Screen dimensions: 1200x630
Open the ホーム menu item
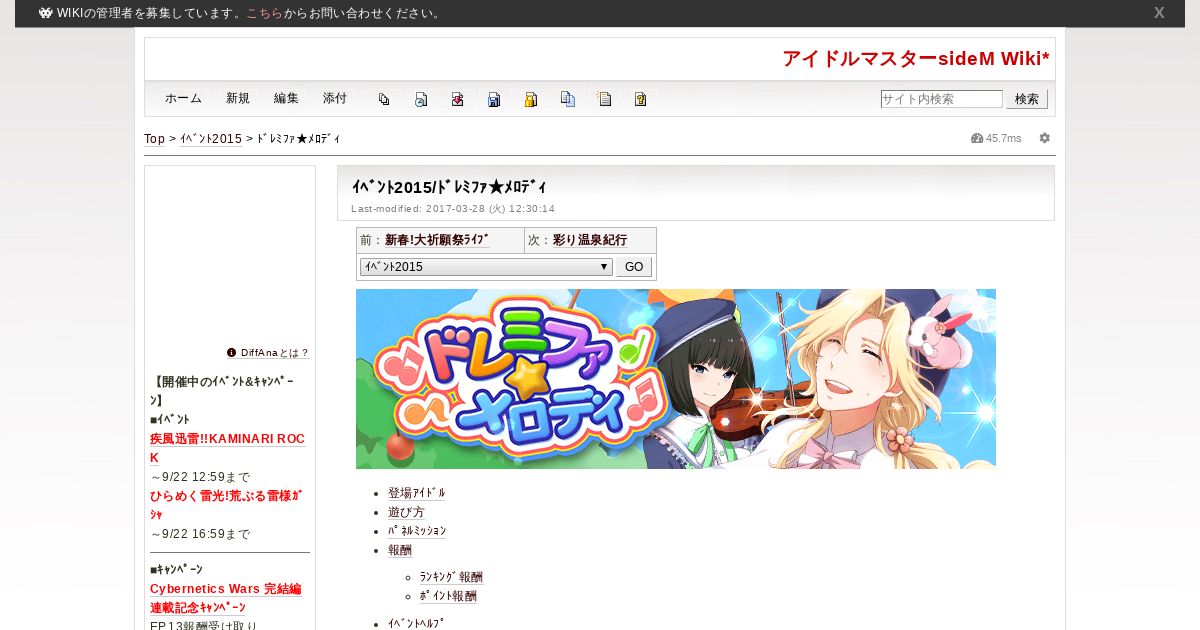click(183, 98)
